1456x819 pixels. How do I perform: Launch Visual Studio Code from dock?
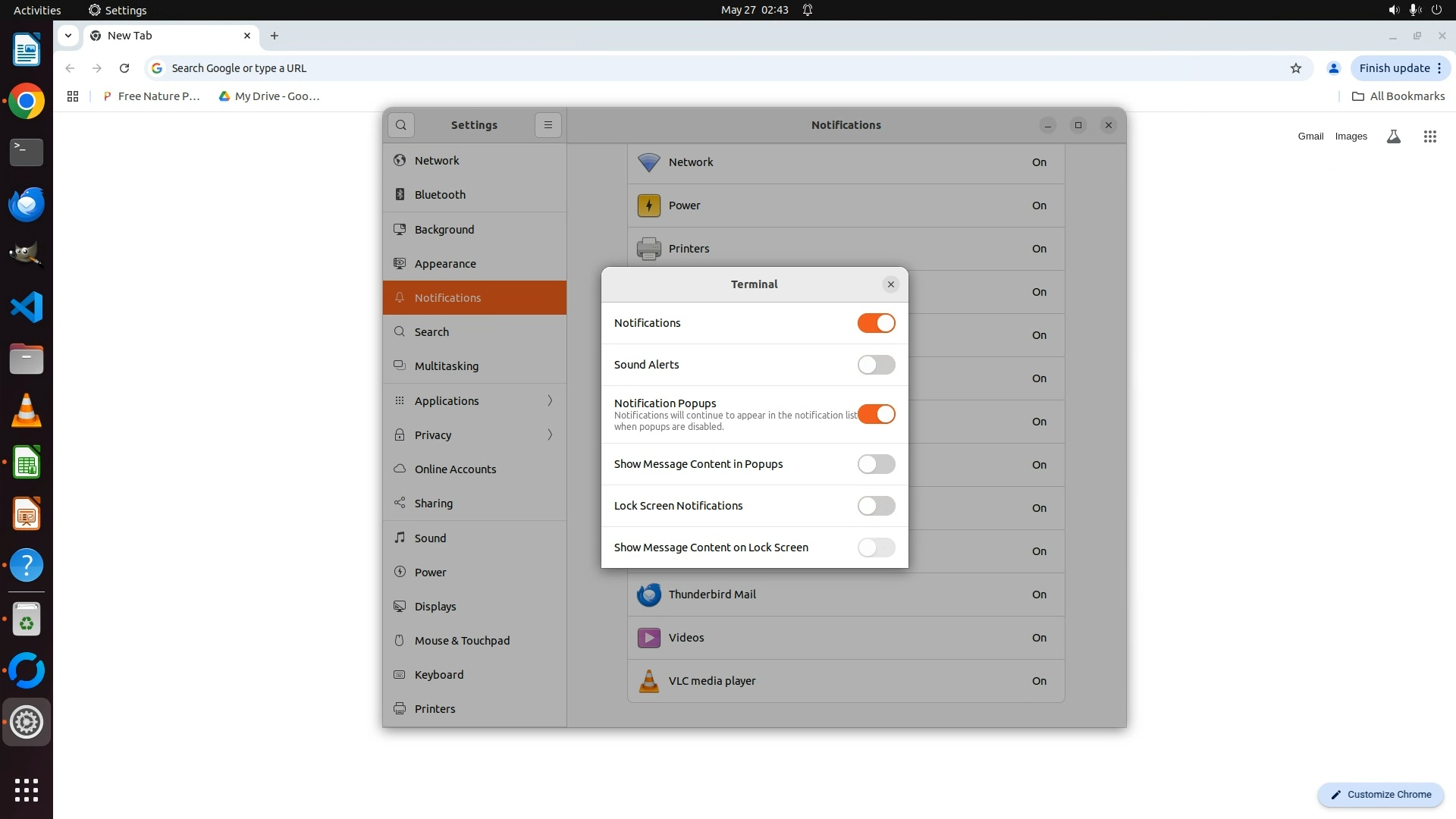click(27, 308)
